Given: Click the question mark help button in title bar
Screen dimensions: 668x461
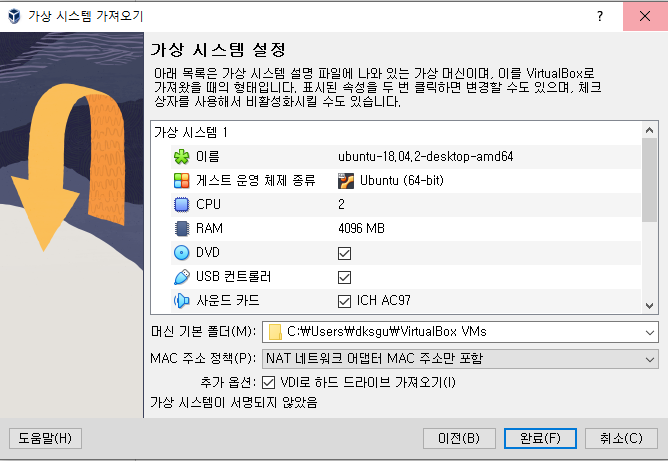Looking at the screenshot, I should click(600, 16).
